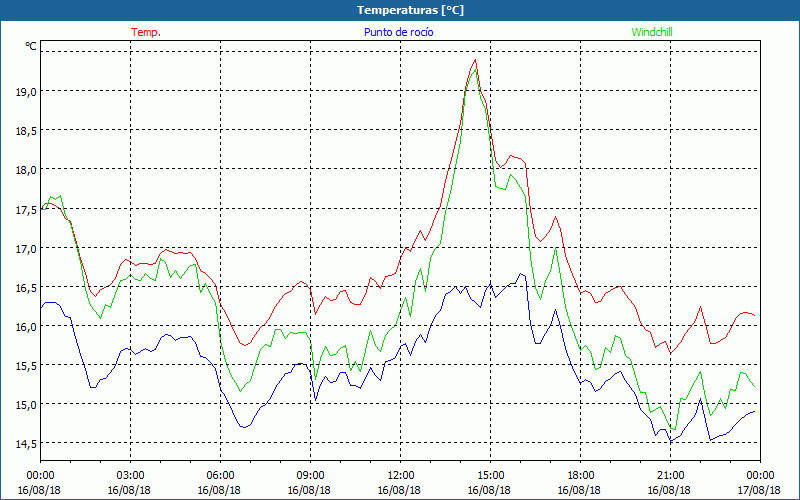
Task: Click the 03:00 time axis label
Action: [130, 476]
